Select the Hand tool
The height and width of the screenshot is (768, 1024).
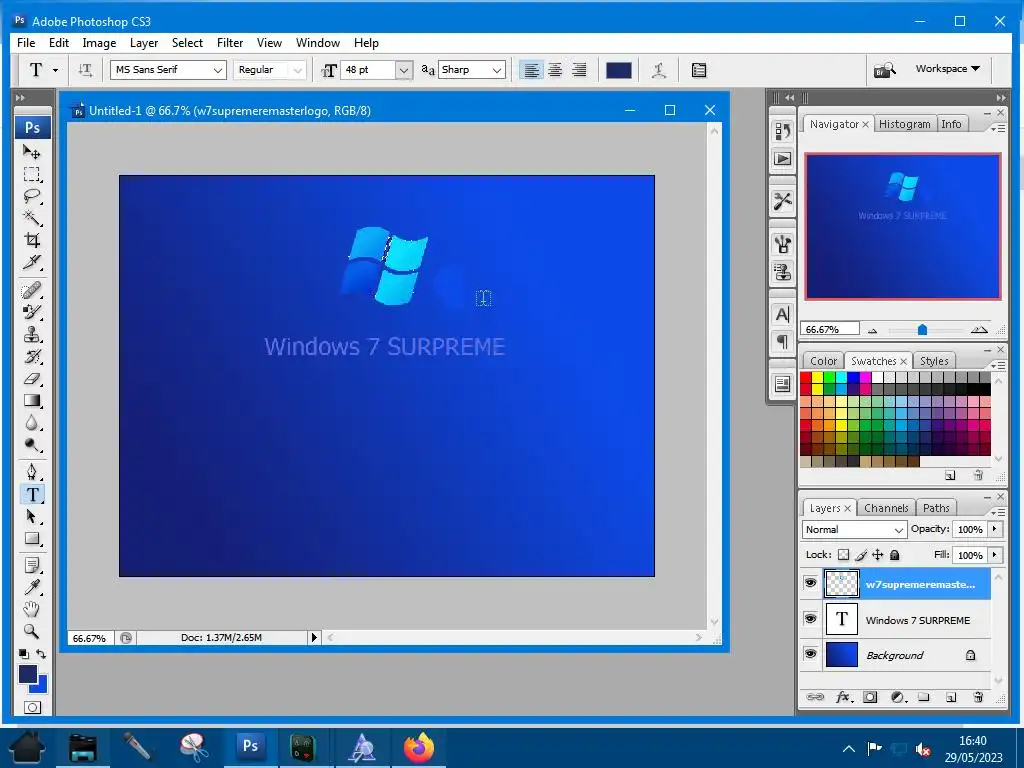32,609
